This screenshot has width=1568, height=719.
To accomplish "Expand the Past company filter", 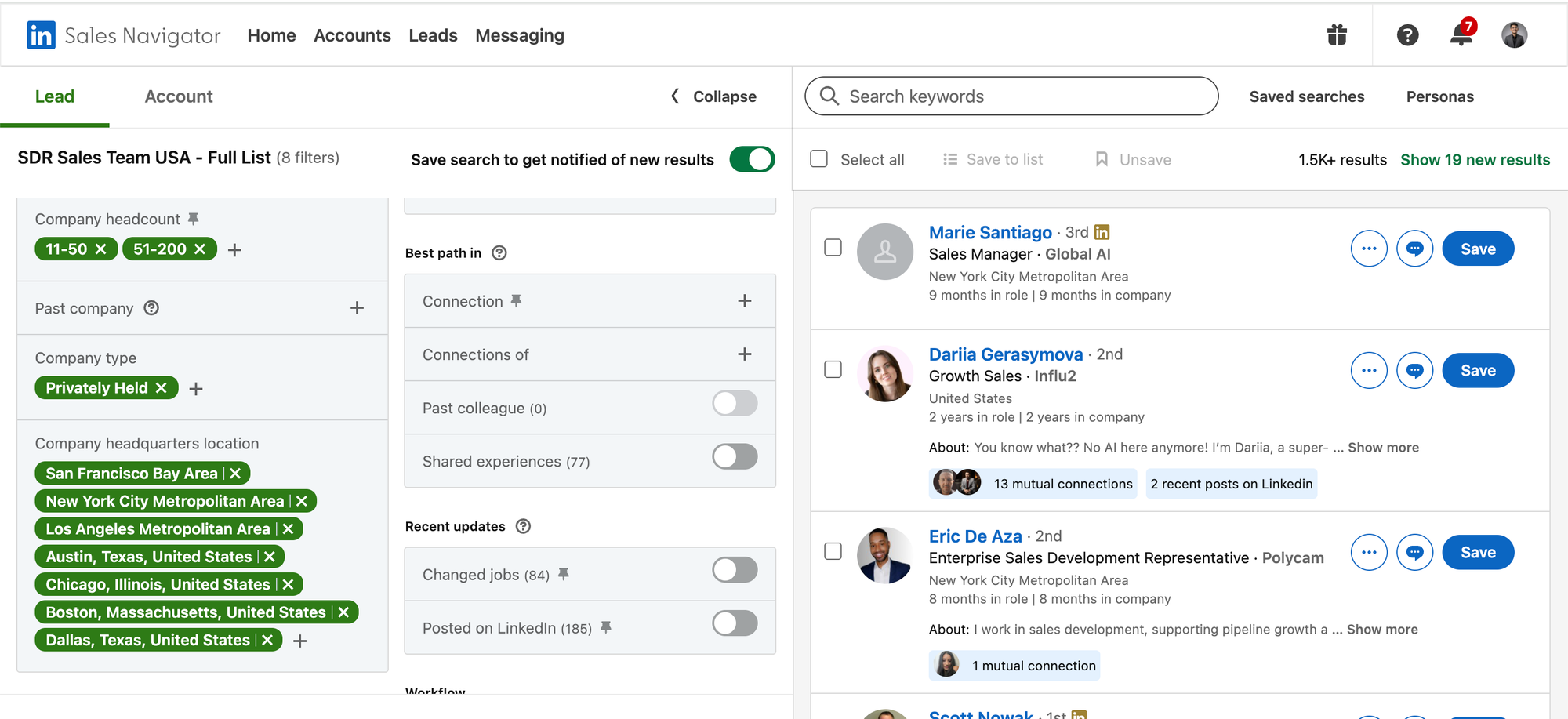I will (357, 308).
